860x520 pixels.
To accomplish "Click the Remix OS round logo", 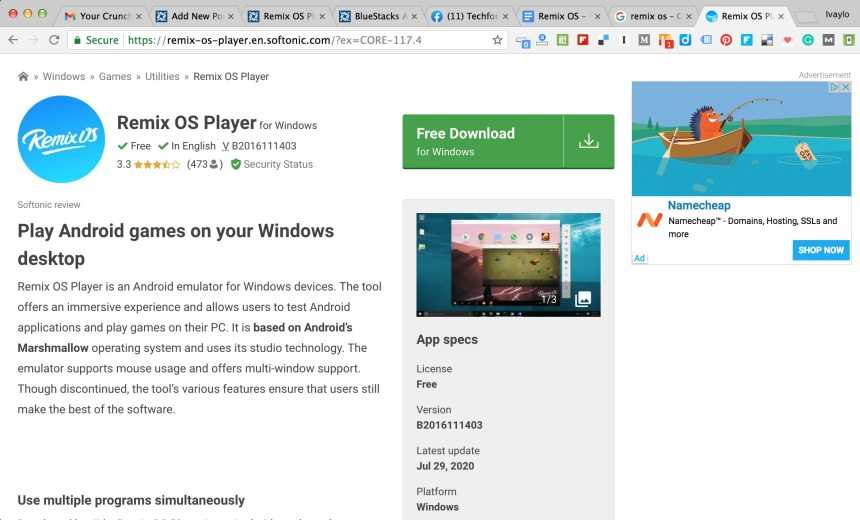I will [x=61, y=139].
